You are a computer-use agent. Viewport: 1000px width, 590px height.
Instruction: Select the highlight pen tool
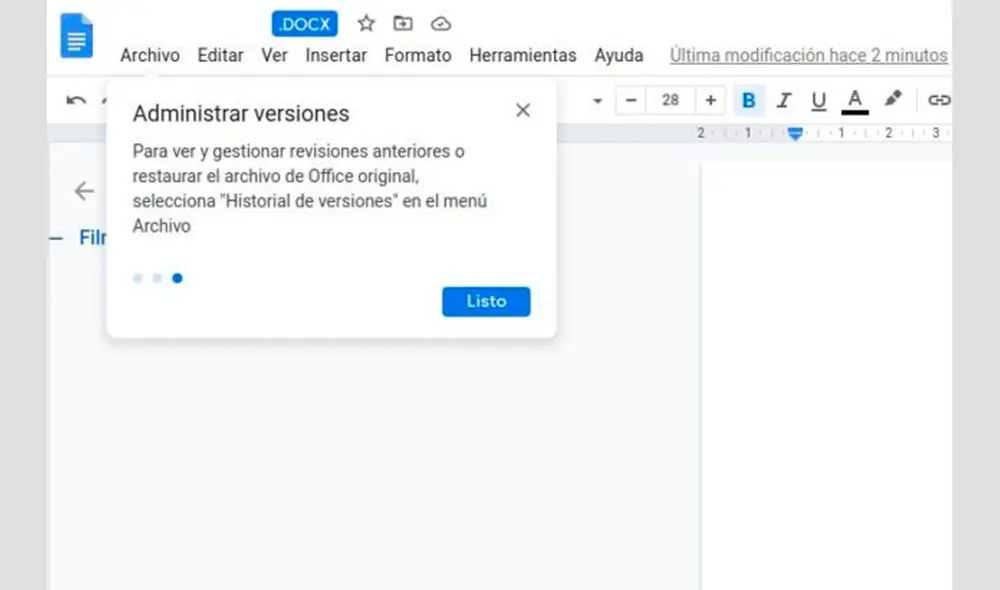[x=894, y=100]
